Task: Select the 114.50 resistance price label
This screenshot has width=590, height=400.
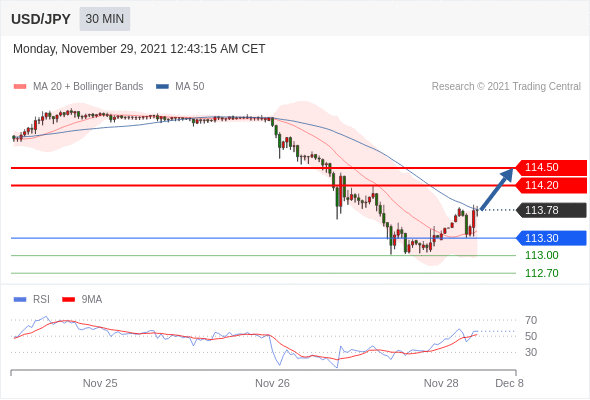Action: click(551, 167)
